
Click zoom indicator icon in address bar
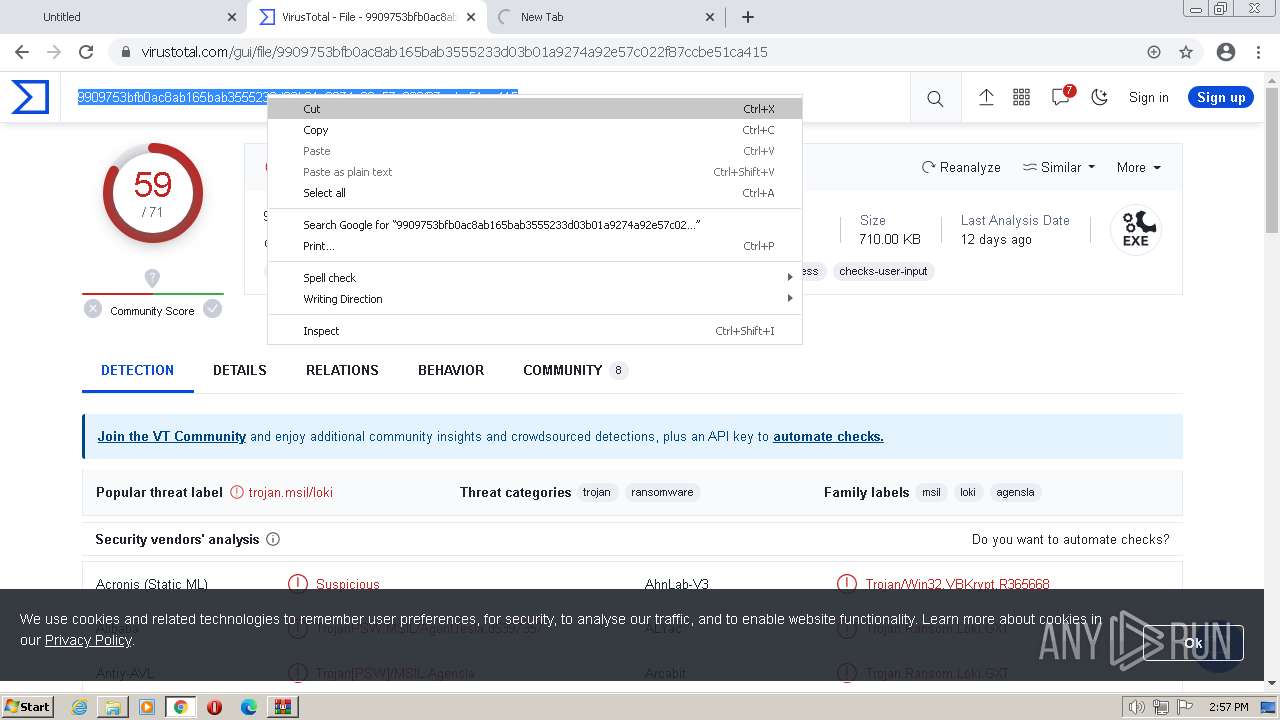point(1154,52)
